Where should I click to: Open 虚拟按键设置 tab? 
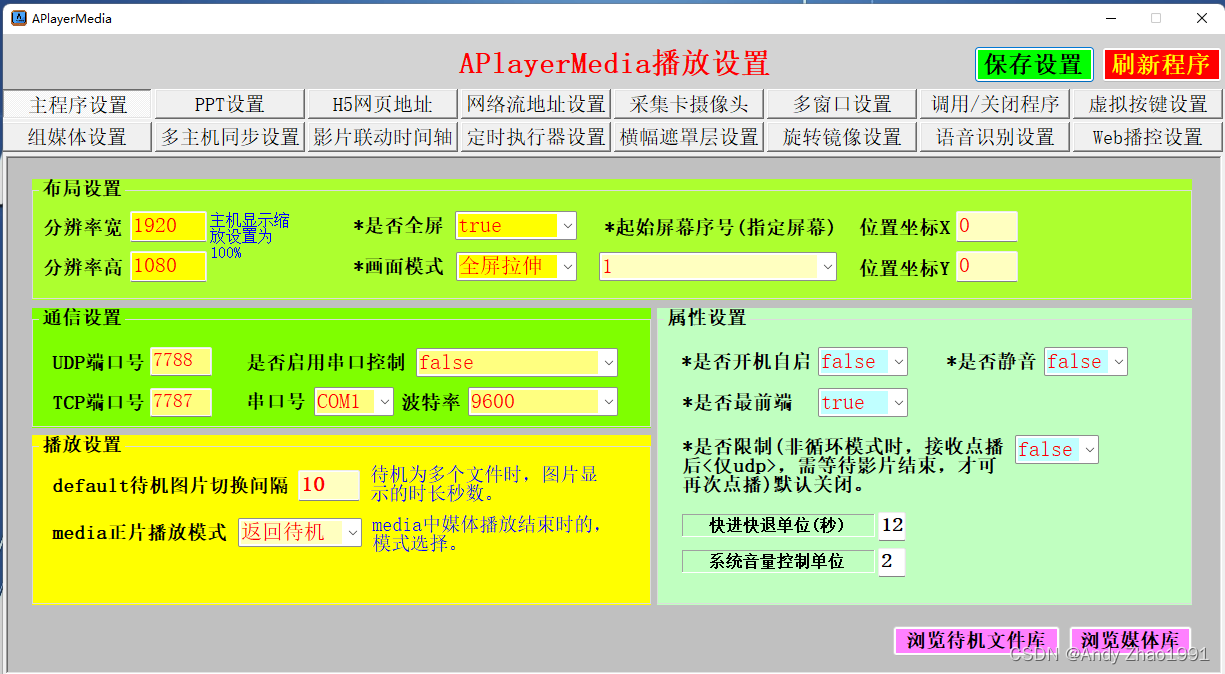(x=1148, y=104)
